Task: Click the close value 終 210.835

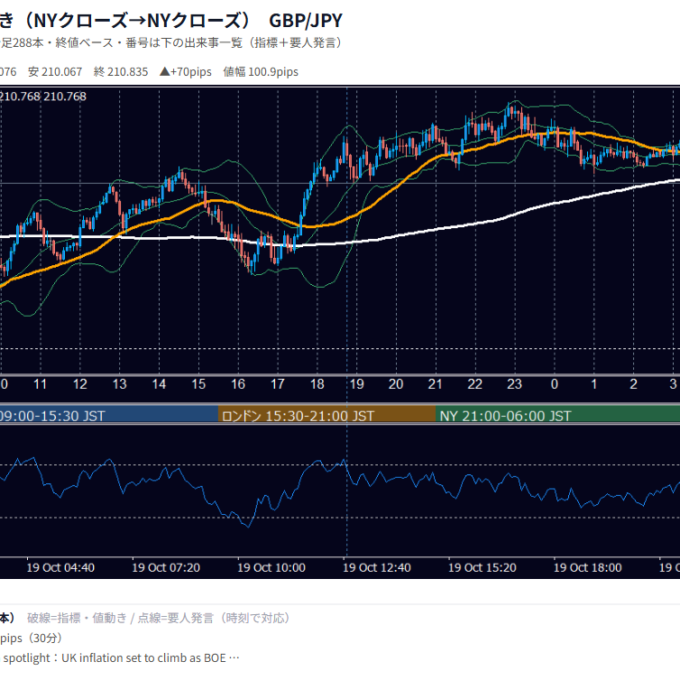Action: pyautogui.click(x=121, y=72)
